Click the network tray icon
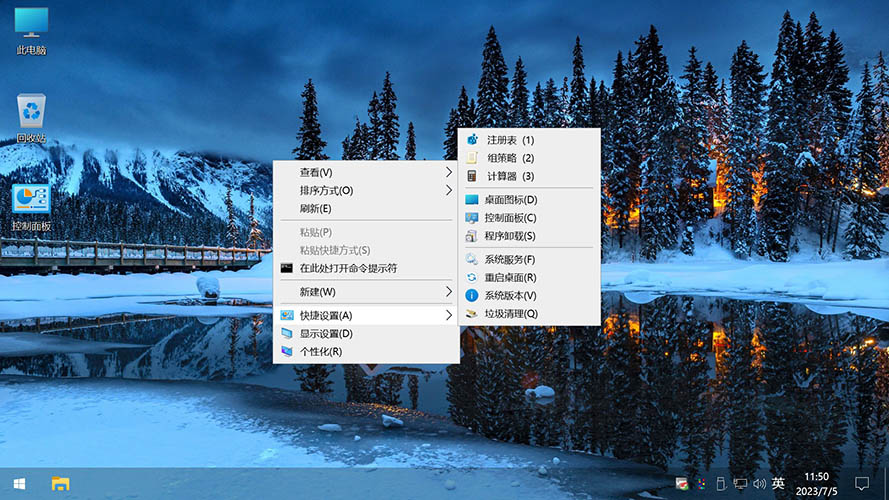 tap(740, 484)
